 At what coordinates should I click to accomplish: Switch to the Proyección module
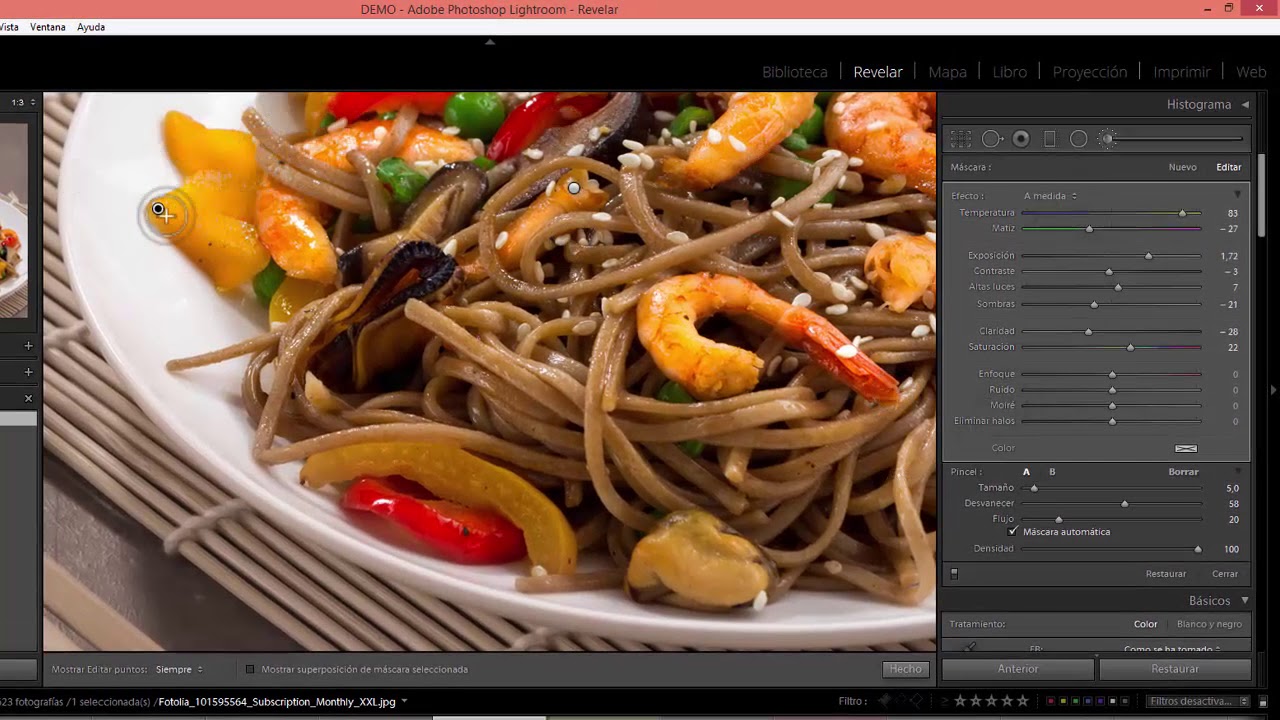[x=1090, y=72]
